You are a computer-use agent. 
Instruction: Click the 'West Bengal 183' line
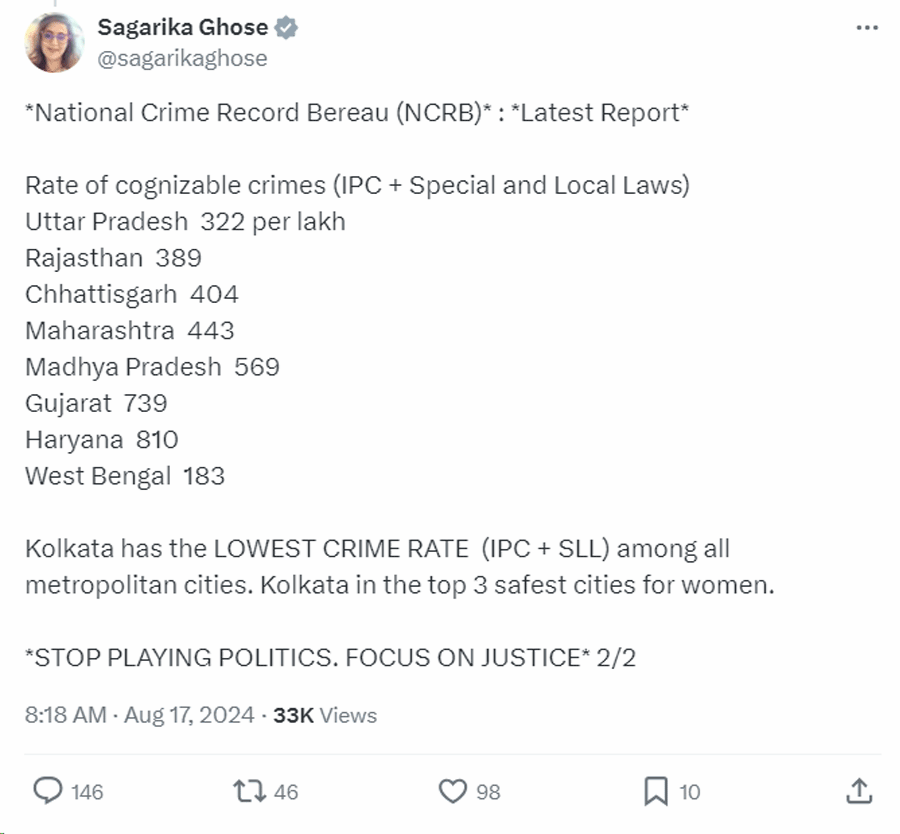coord(125,476)
